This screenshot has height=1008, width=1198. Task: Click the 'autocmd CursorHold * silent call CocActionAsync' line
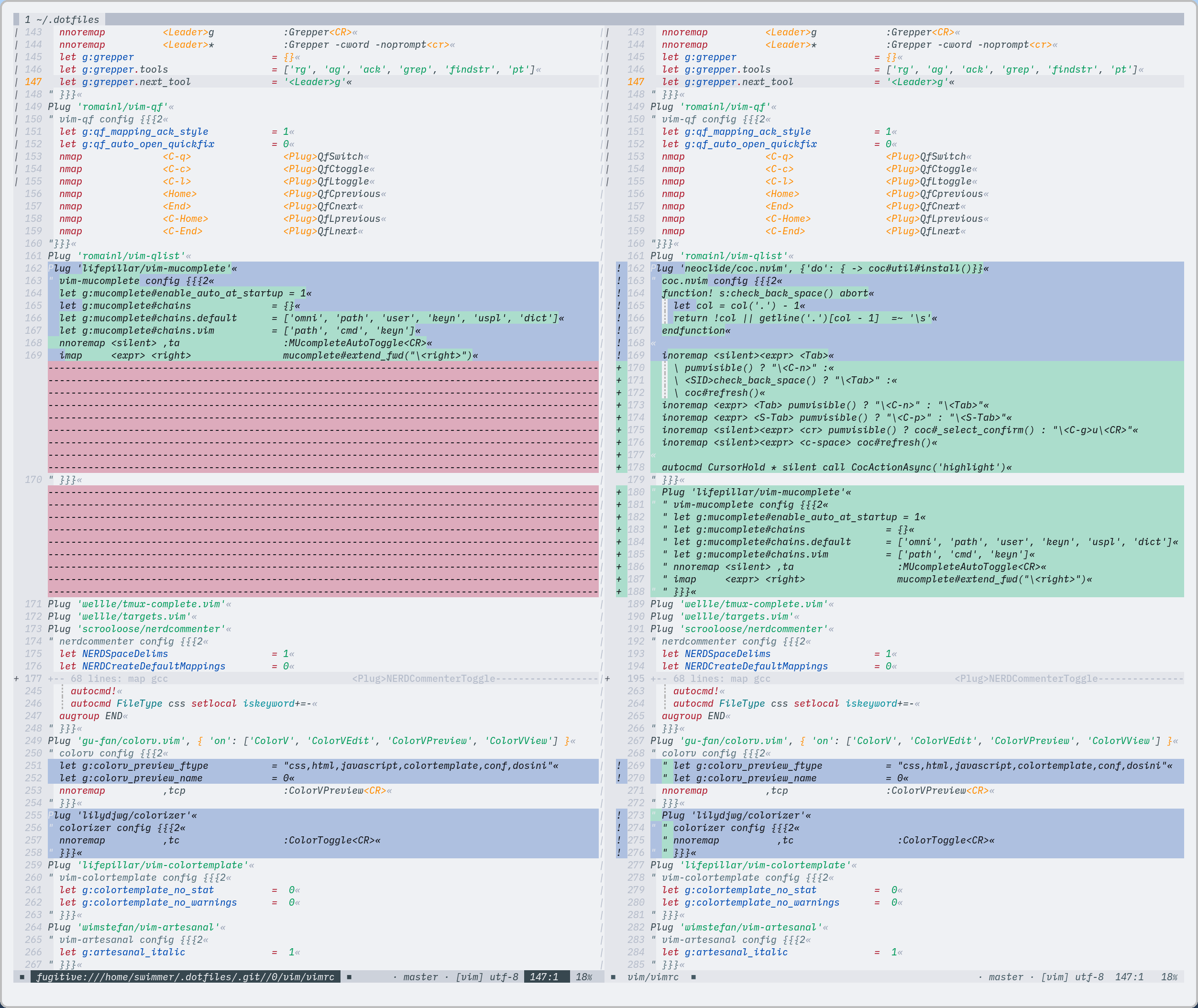[x=917, y=468]
